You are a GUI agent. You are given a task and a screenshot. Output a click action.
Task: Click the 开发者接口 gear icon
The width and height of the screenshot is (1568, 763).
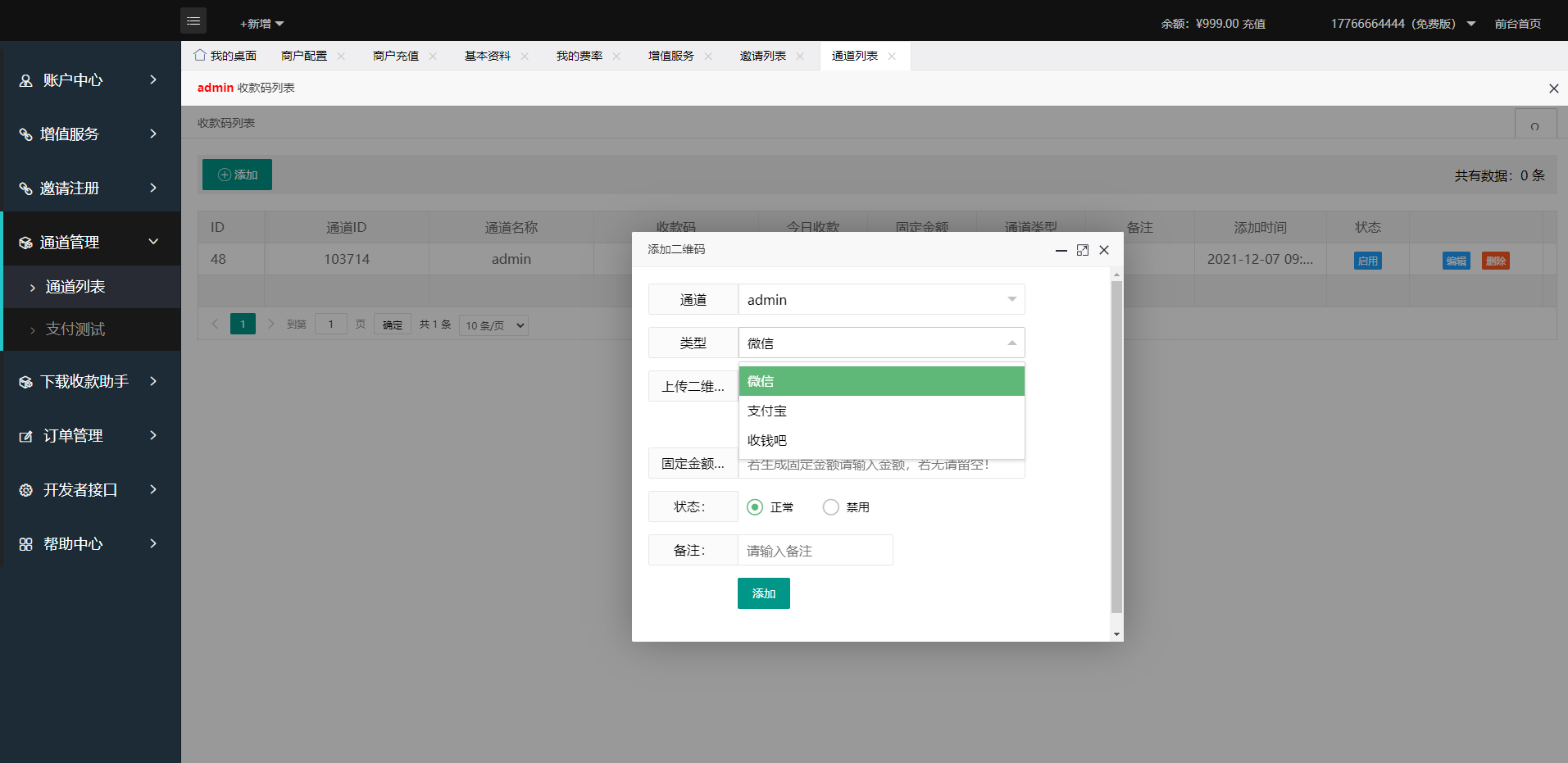tap(26, 490)
